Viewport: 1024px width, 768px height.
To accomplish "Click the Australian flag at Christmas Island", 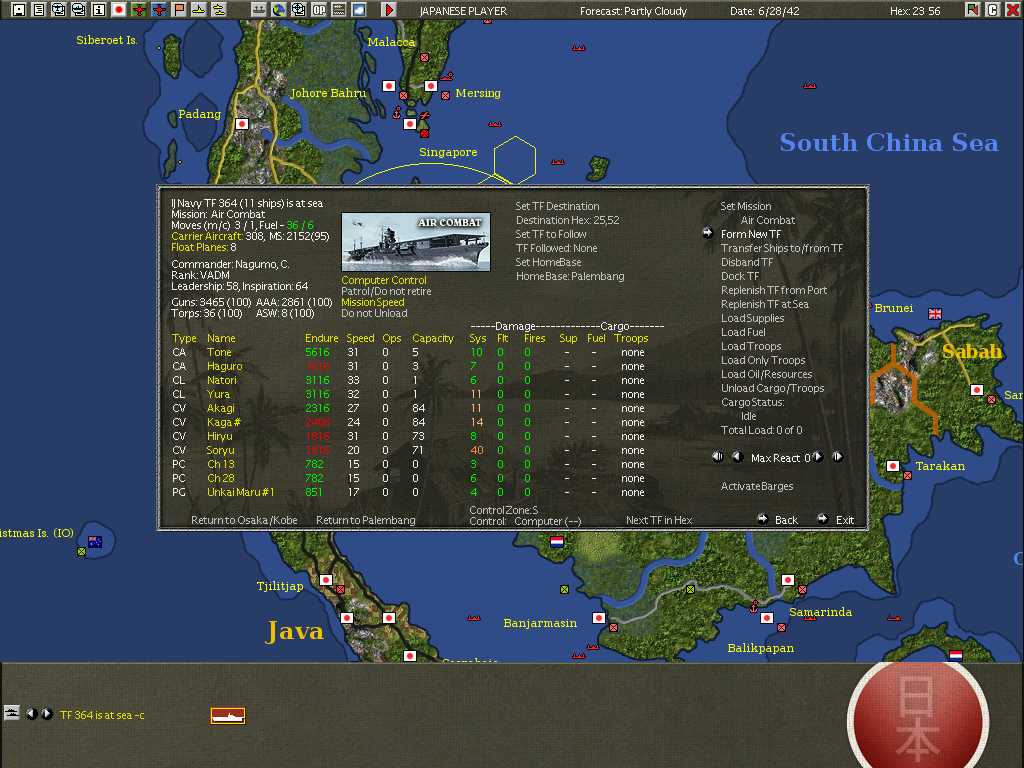I will 95,541.
